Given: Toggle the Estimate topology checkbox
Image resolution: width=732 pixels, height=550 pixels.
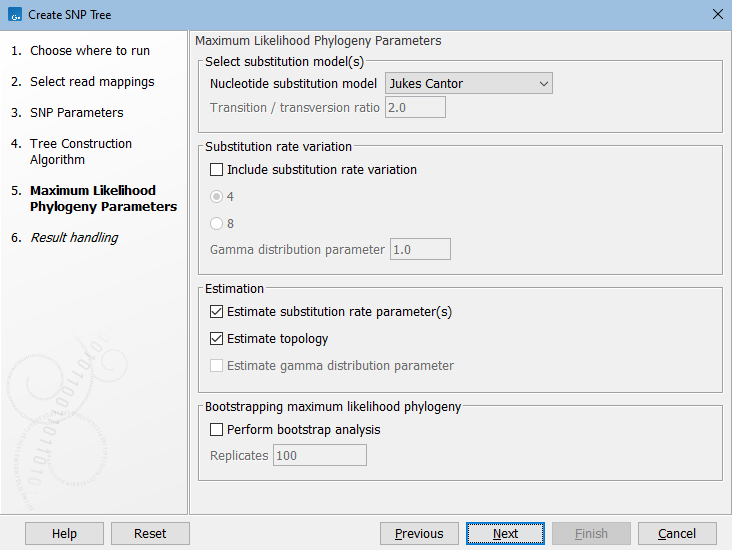Looking at the screenshot, I should [x=217, y=339].
